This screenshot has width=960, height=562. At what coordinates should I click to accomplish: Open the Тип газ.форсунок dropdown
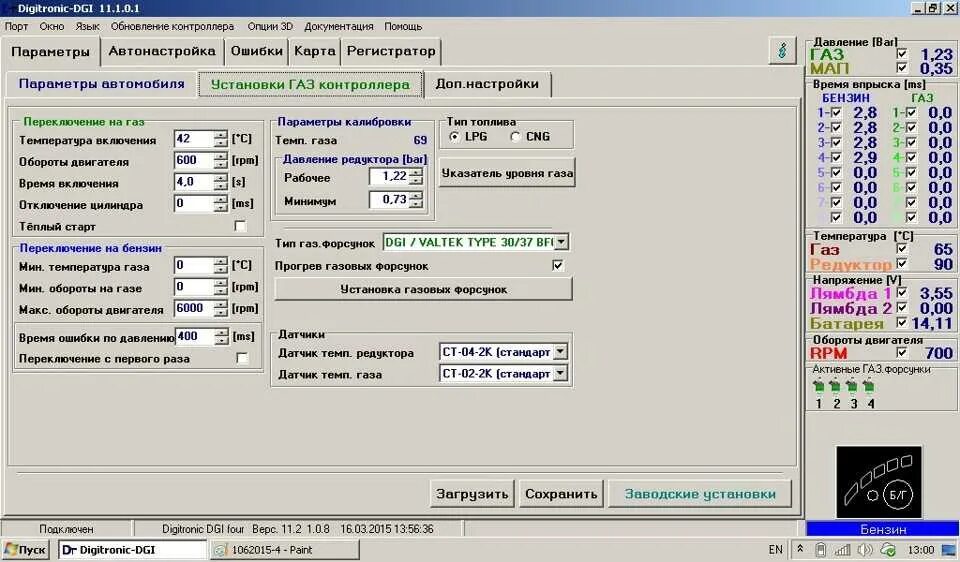click(561, 242)
